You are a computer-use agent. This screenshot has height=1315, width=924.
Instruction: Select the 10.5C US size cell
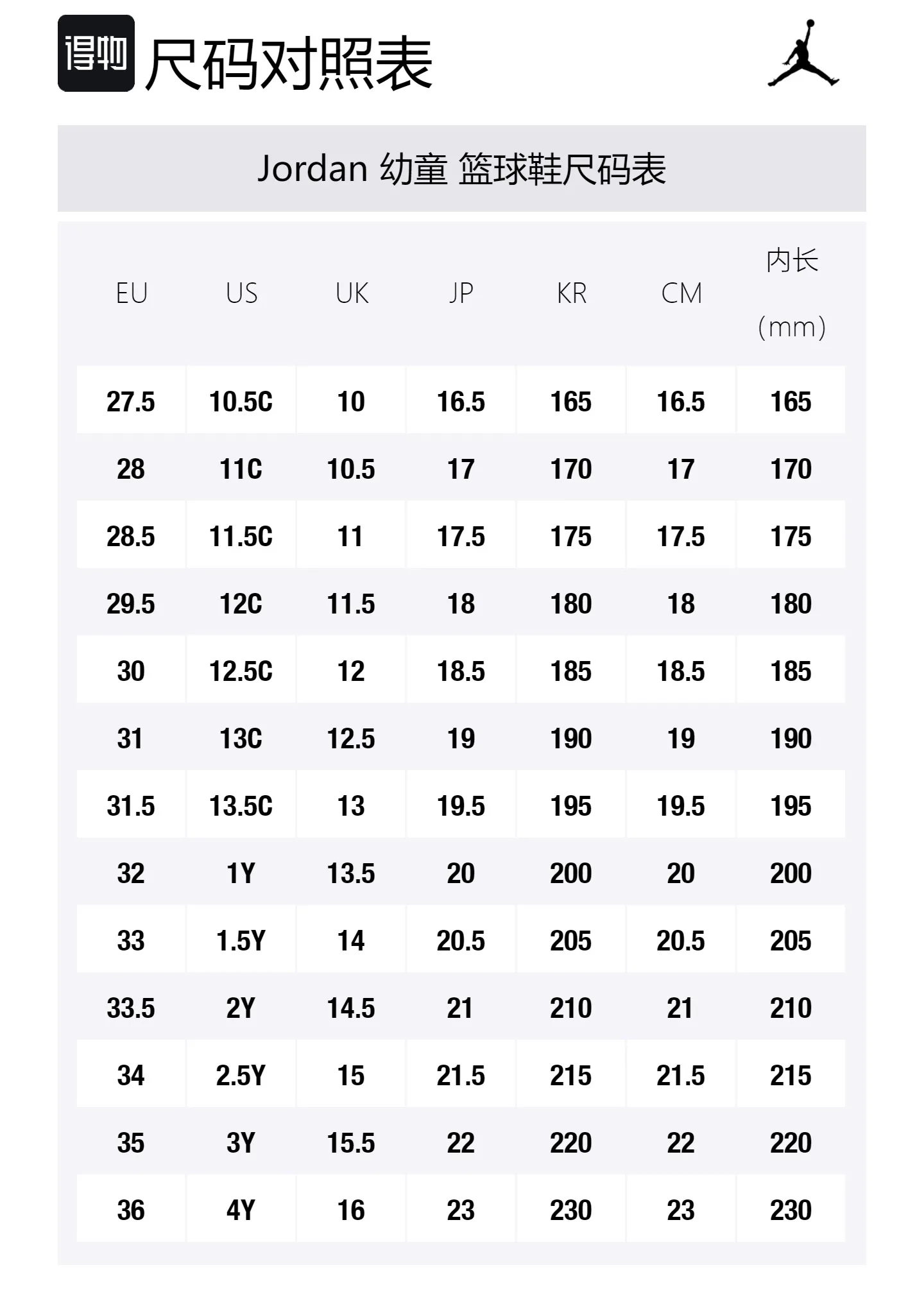[241, 400]
